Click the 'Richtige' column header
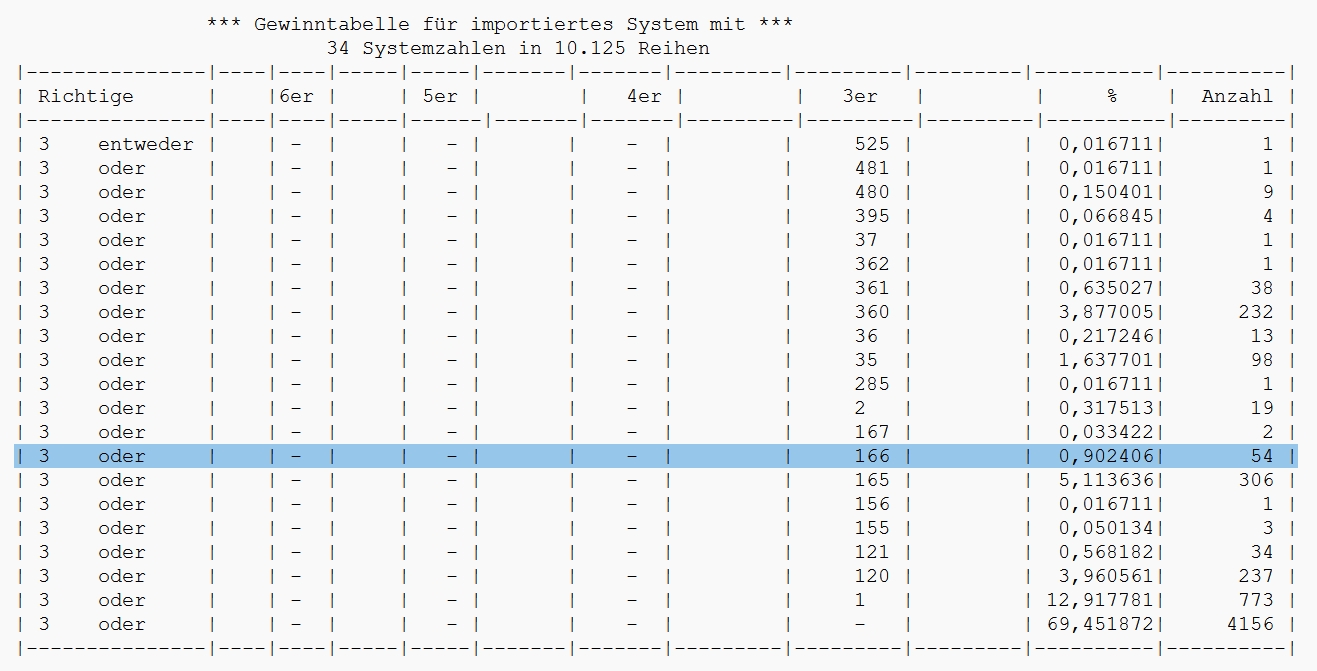1317x671 pixels. coord(85,96)
